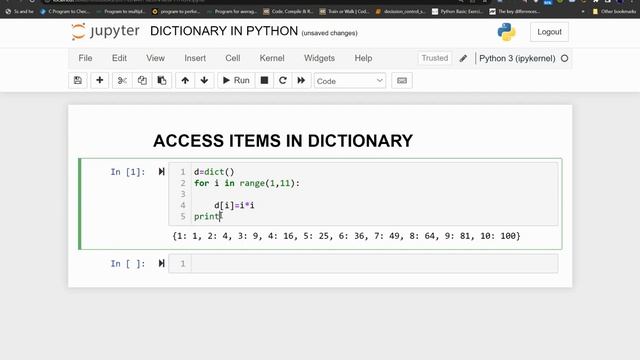The height and width of the screenshot is (360, 640).
Task: Click the dictionary output text
Action: point(347,236)
